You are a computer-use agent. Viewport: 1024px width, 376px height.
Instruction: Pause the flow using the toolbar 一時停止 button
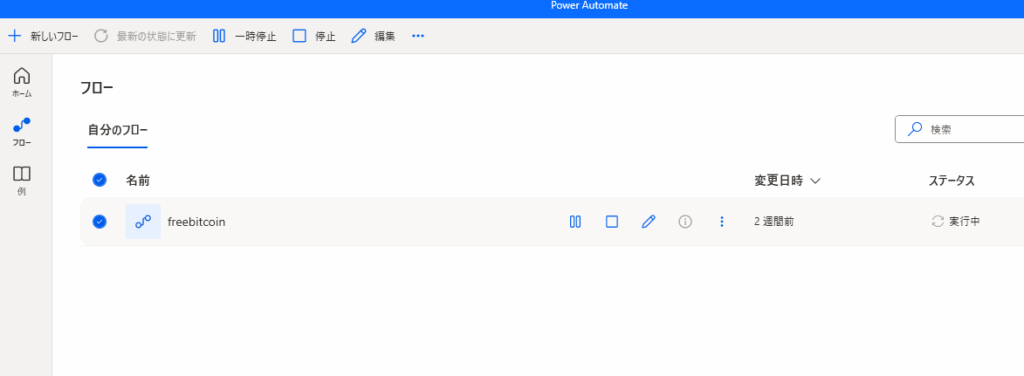coord(245,36)
